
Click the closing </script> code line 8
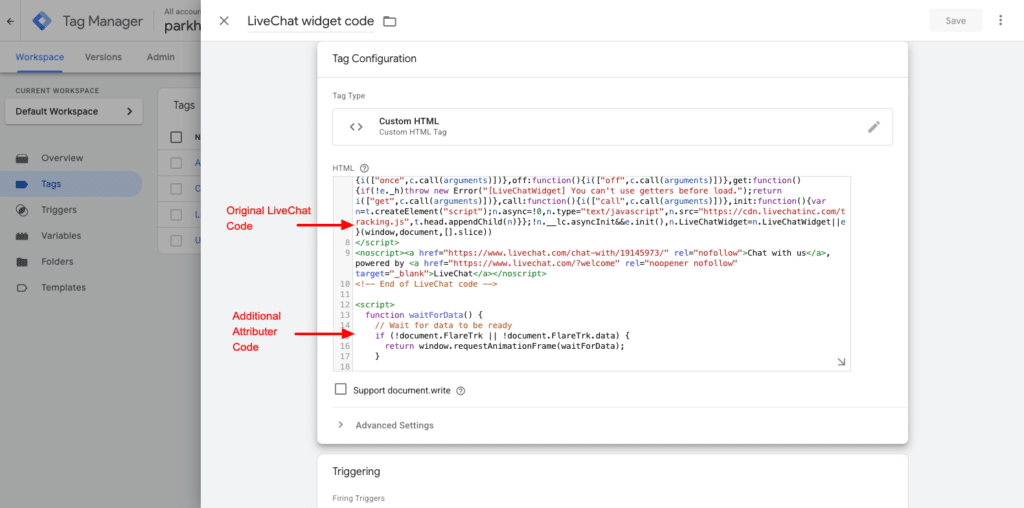376,242
